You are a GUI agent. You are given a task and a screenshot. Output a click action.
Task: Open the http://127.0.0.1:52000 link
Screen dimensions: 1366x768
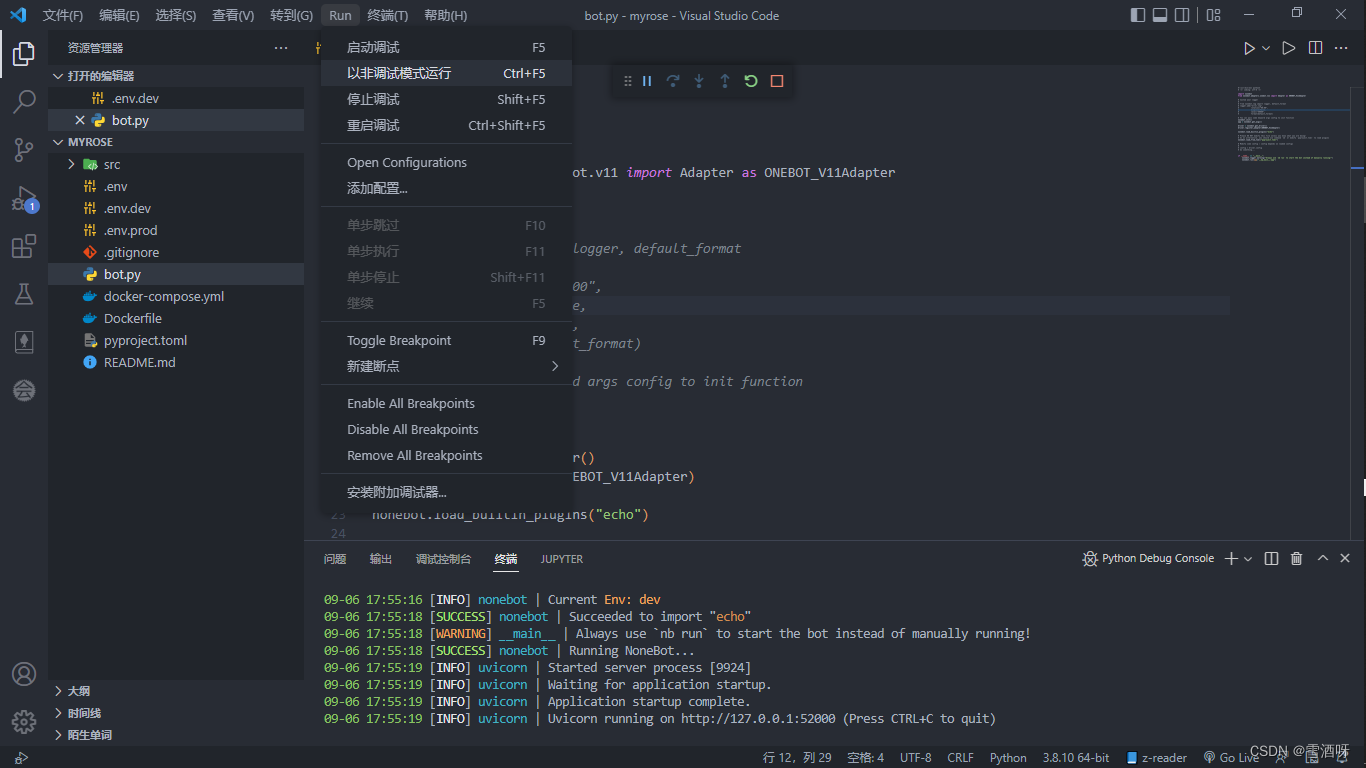pyautogui.click(x=758, y=718)
